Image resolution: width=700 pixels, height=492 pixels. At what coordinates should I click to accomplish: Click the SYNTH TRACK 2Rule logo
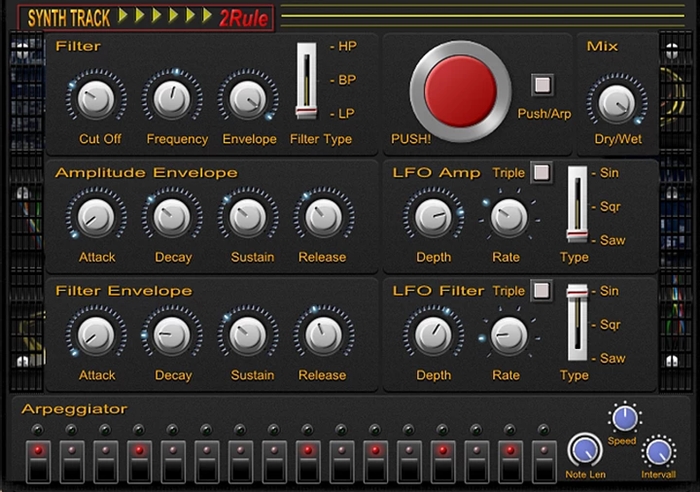146,18
